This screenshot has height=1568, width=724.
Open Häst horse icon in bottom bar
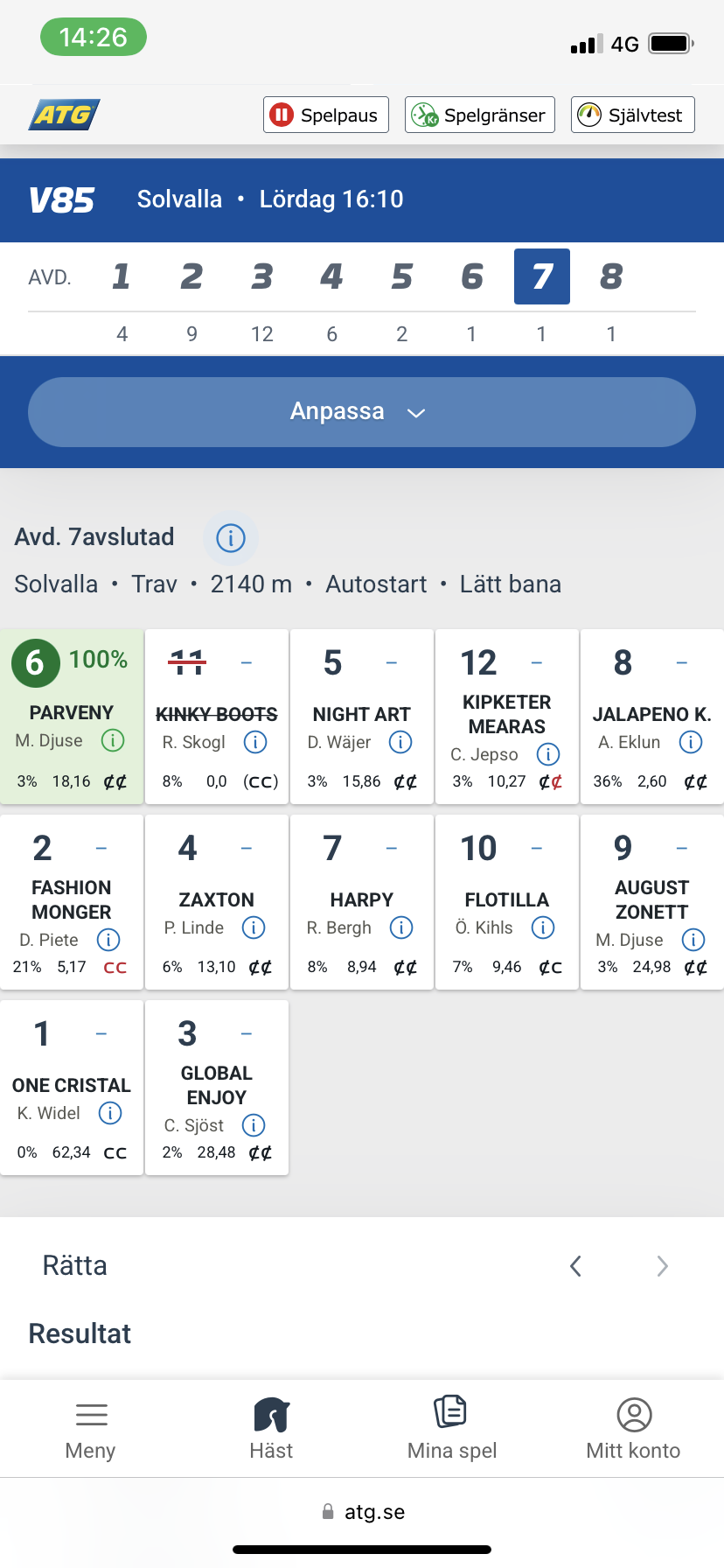pyautogui.click(x=271, y=1414)
